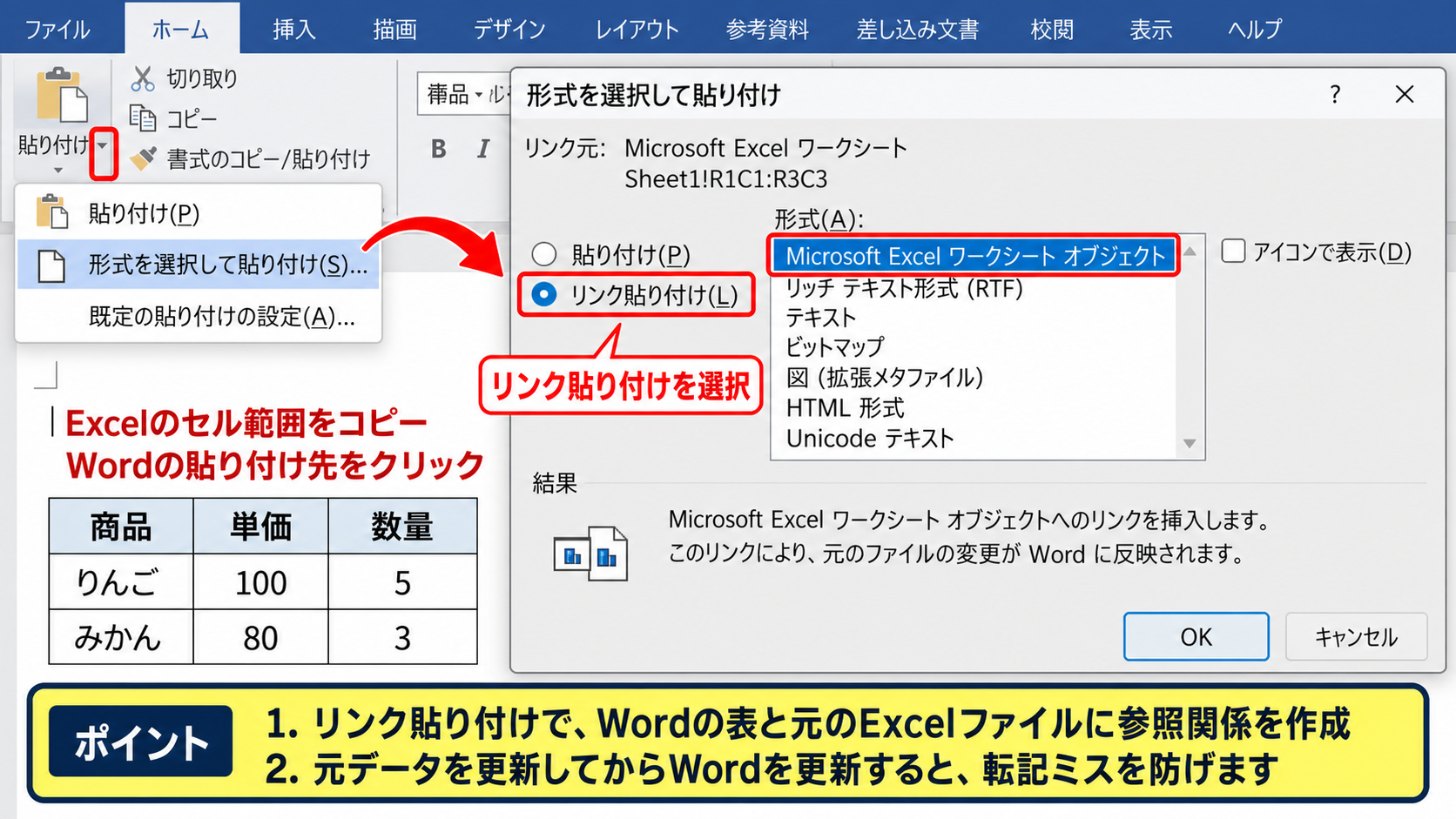Open the font name combo box

(465, 94)
